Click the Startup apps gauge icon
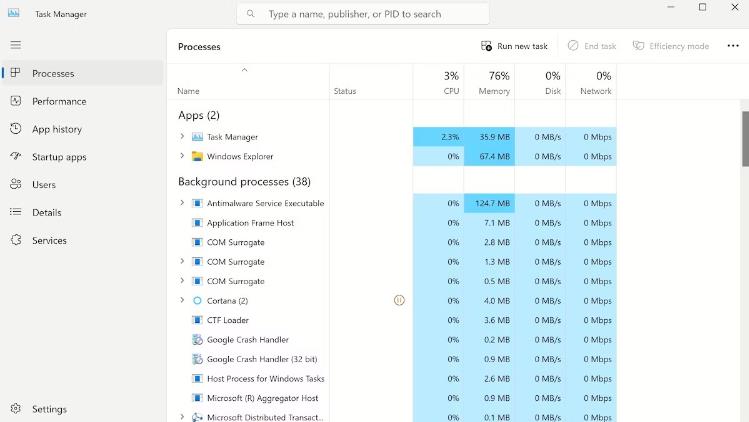 [x=15, y=156]
